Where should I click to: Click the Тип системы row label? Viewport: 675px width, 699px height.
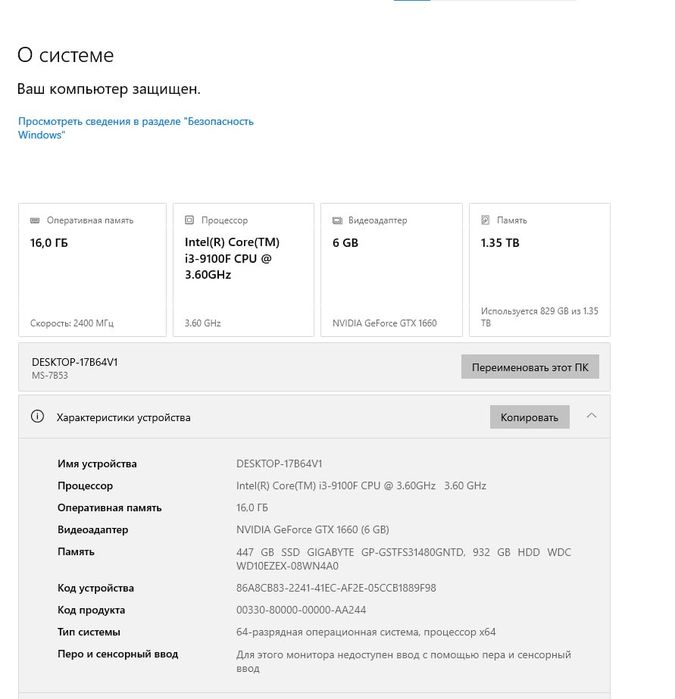pyautogui.click(x=89, y=632)
